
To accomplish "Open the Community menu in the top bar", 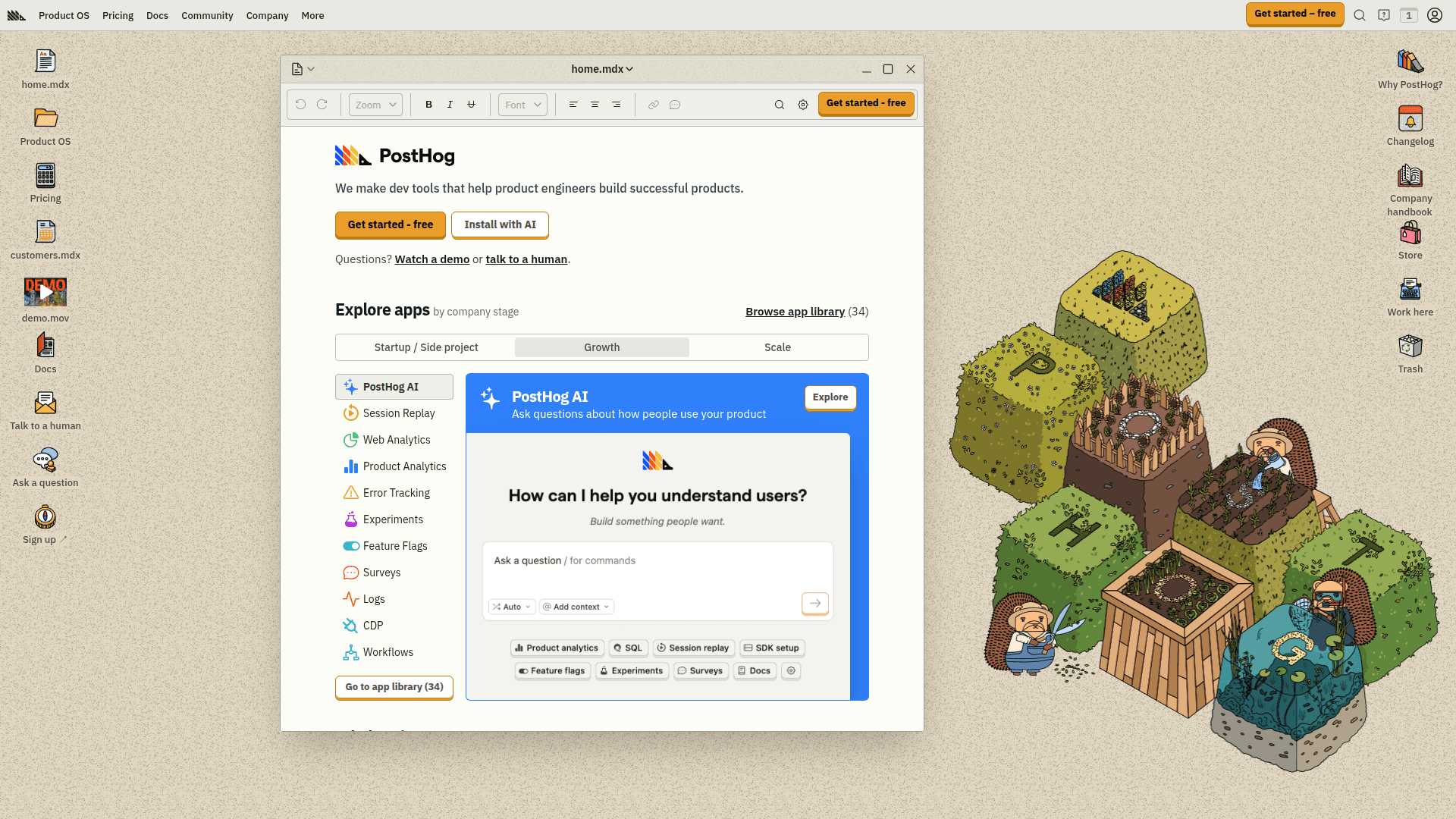I will click(207, 15).
